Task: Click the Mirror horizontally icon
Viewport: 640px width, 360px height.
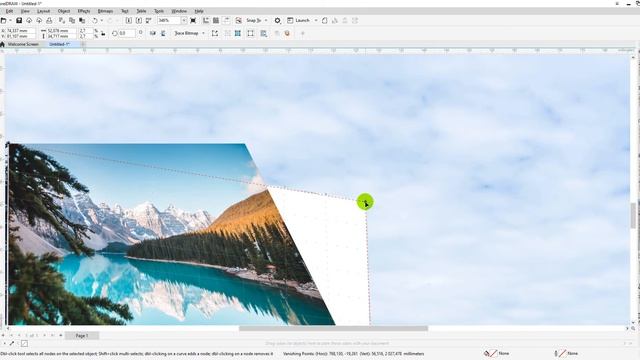Action: click(x=153, y=33)
